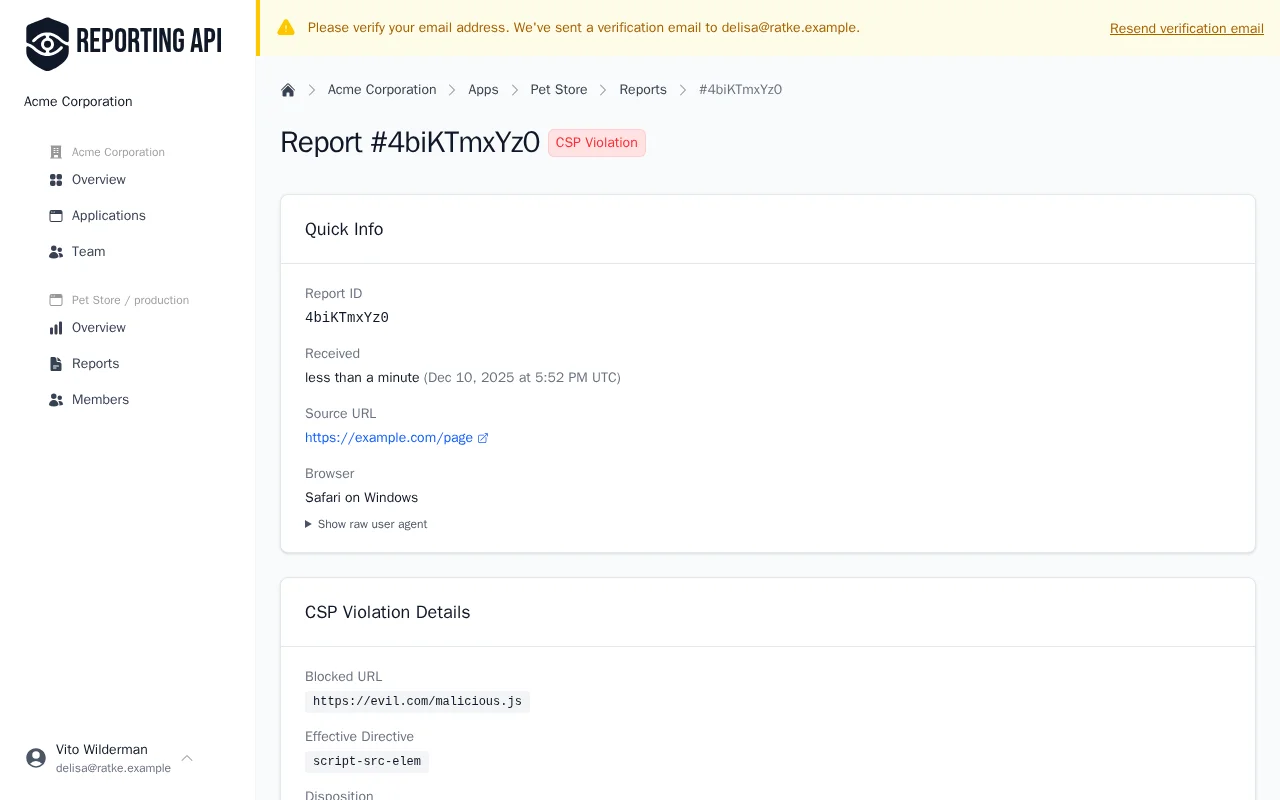
Task: Click the Members people icon
Action: pyautogui.click(x=56, y=400)
